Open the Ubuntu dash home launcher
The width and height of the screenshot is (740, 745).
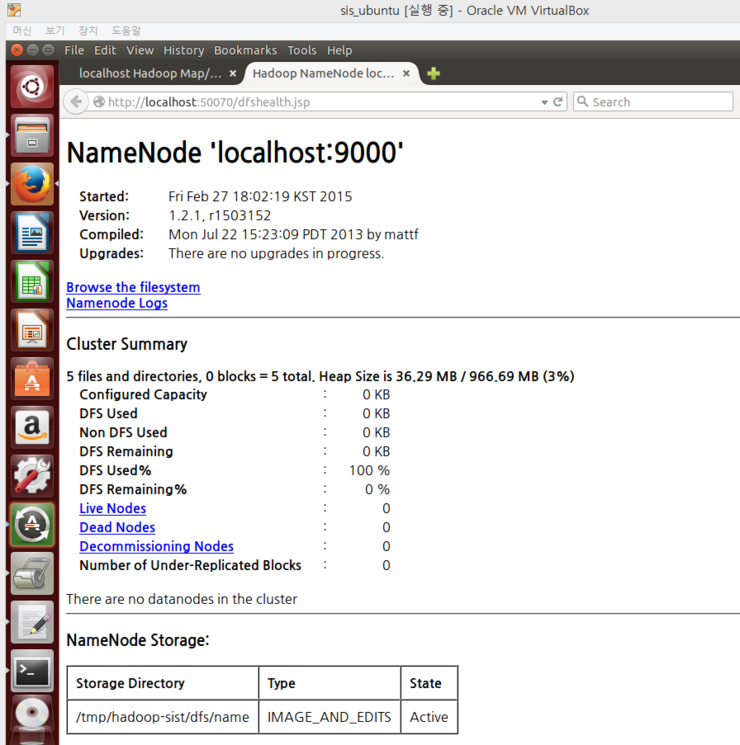click(x=32, y=86)
